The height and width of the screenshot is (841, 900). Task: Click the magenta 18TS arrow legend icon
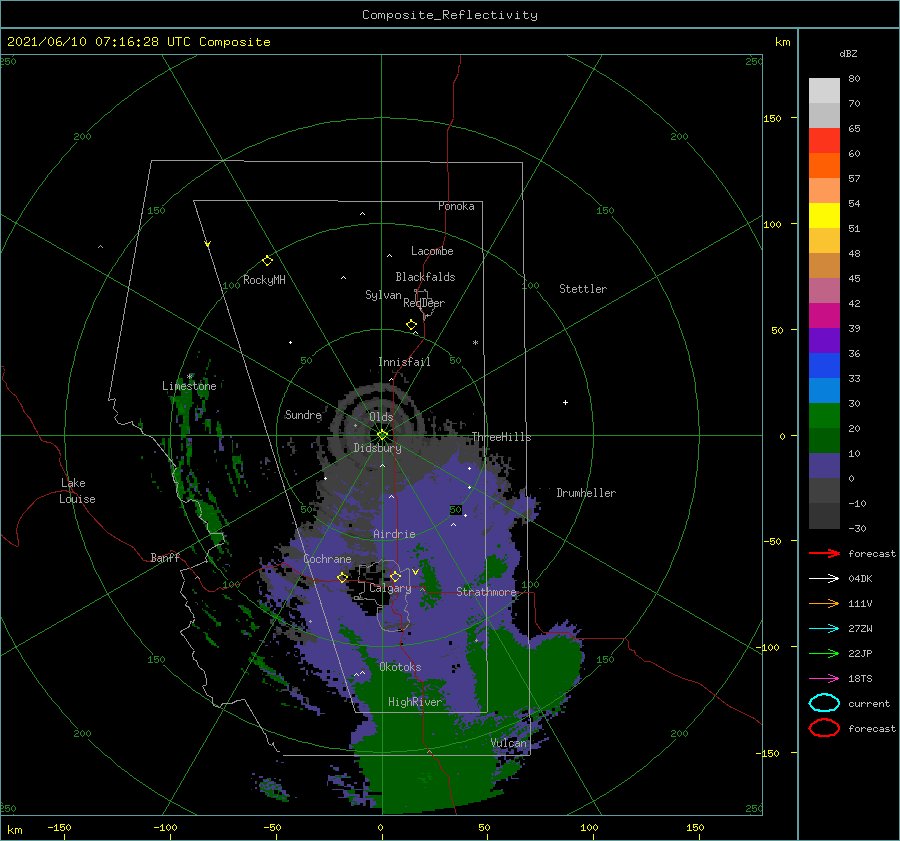(x=824, y=679)
